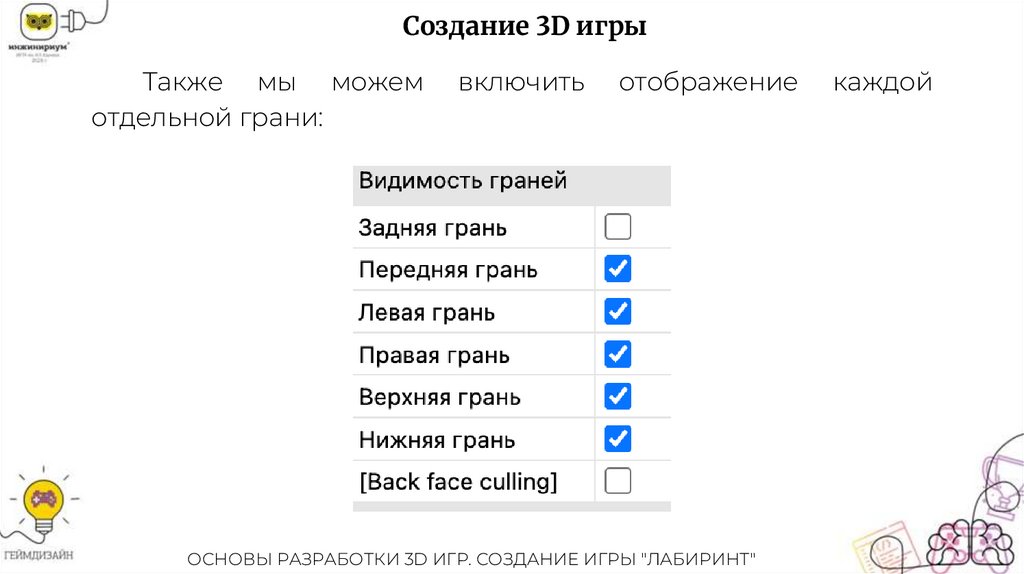Turn off the Нижняя грань checkbox
Viewport: 1024px width, 574px height.
click(618, 439)
